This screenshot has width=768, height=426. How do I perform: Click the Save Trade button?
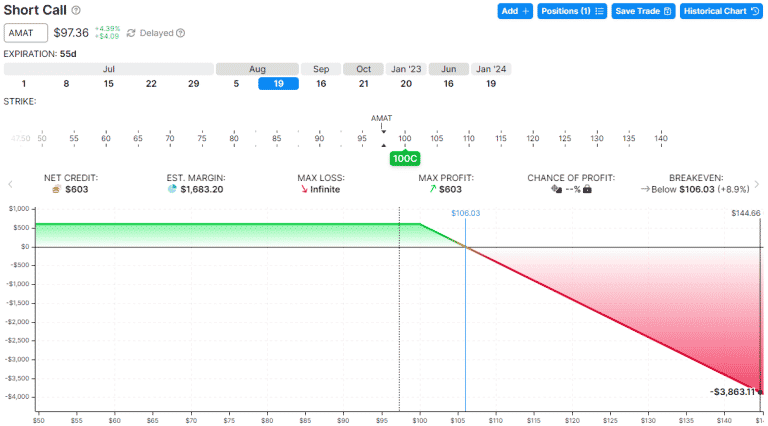pos(642,11)
